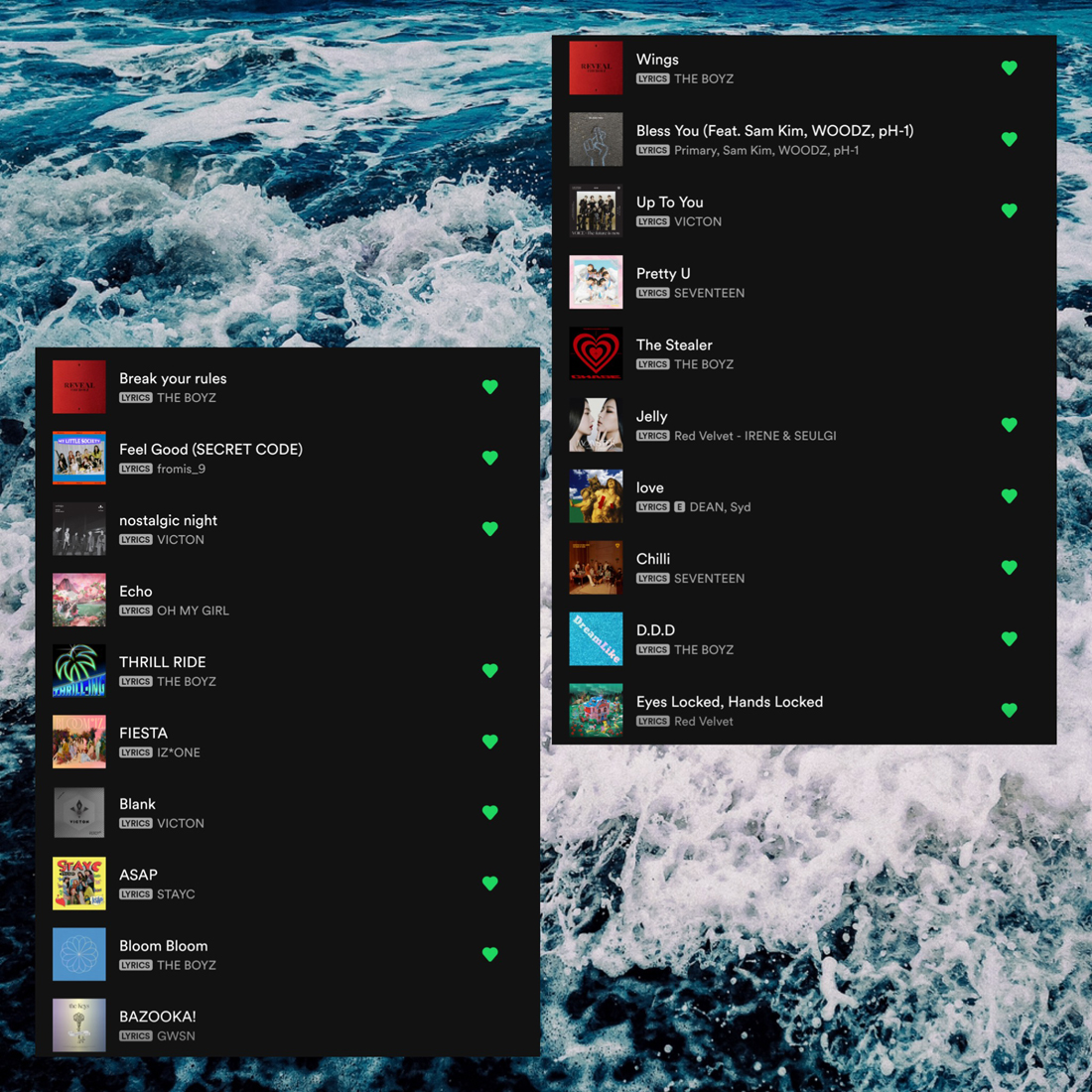Open nostalgic night cover art
The height and width of the screenshot is (1092, 1092).
[x=79, y=528]
